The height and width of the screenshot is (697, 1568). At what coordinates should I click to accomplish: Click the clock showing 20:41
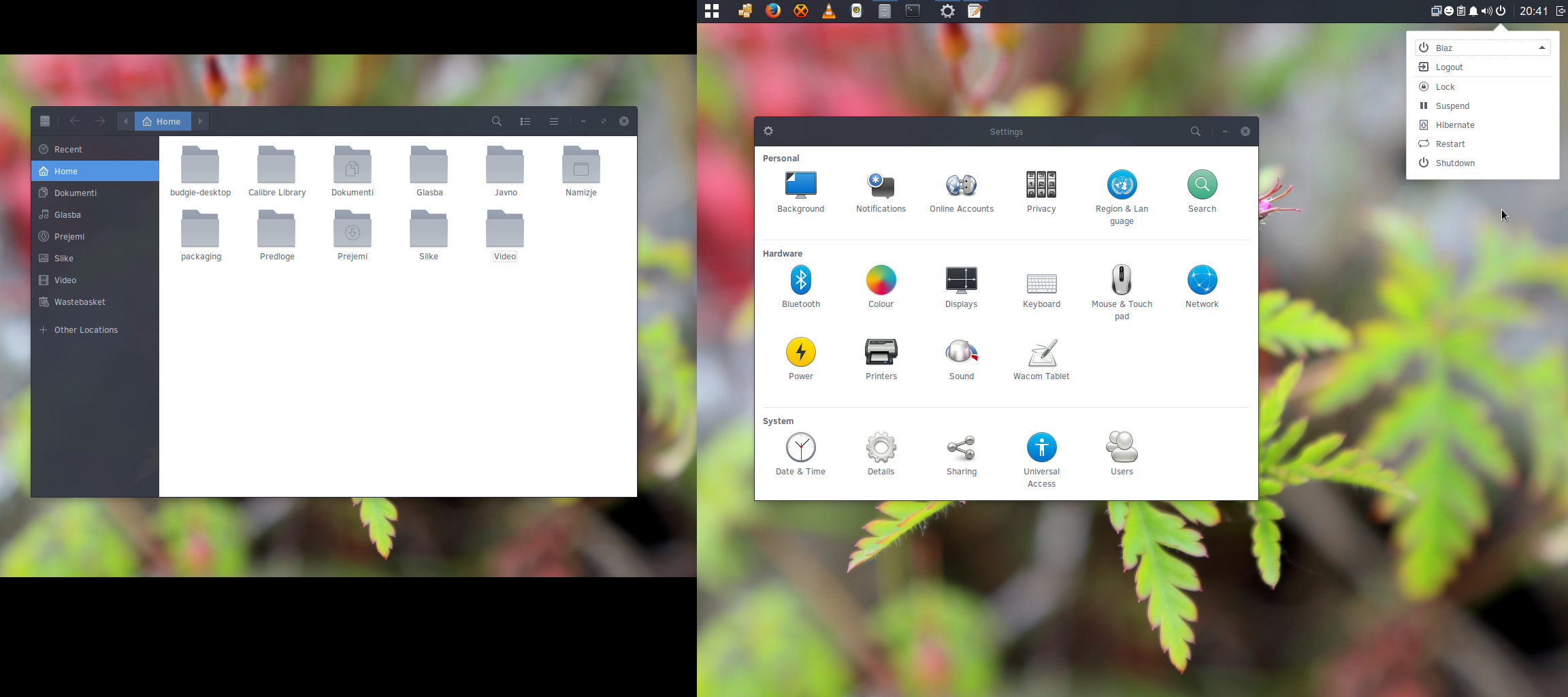[x=1534, y=11]
